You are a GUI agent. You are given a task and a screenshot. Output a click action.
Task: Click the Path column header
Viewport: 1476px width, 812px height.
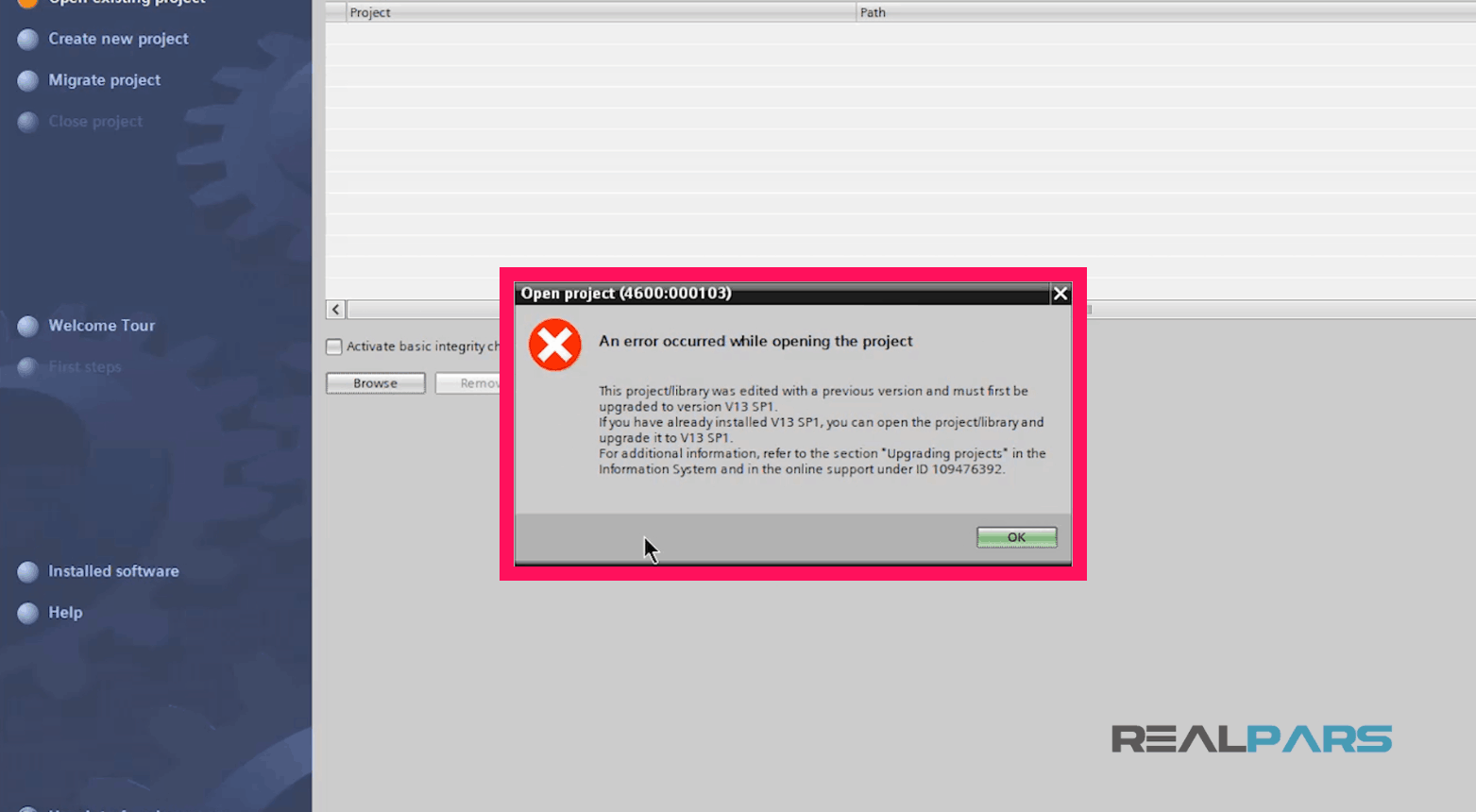[x=1165, y=12]
